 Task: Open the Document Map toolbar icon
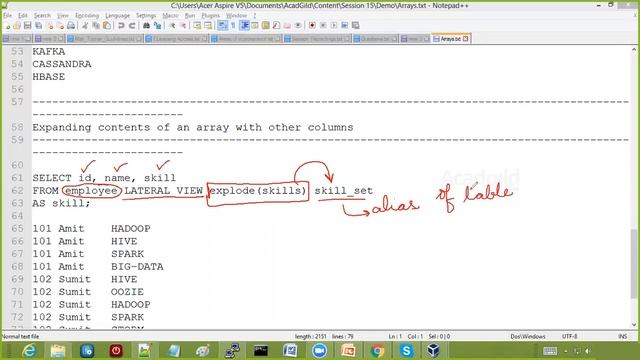click(266, 26)
